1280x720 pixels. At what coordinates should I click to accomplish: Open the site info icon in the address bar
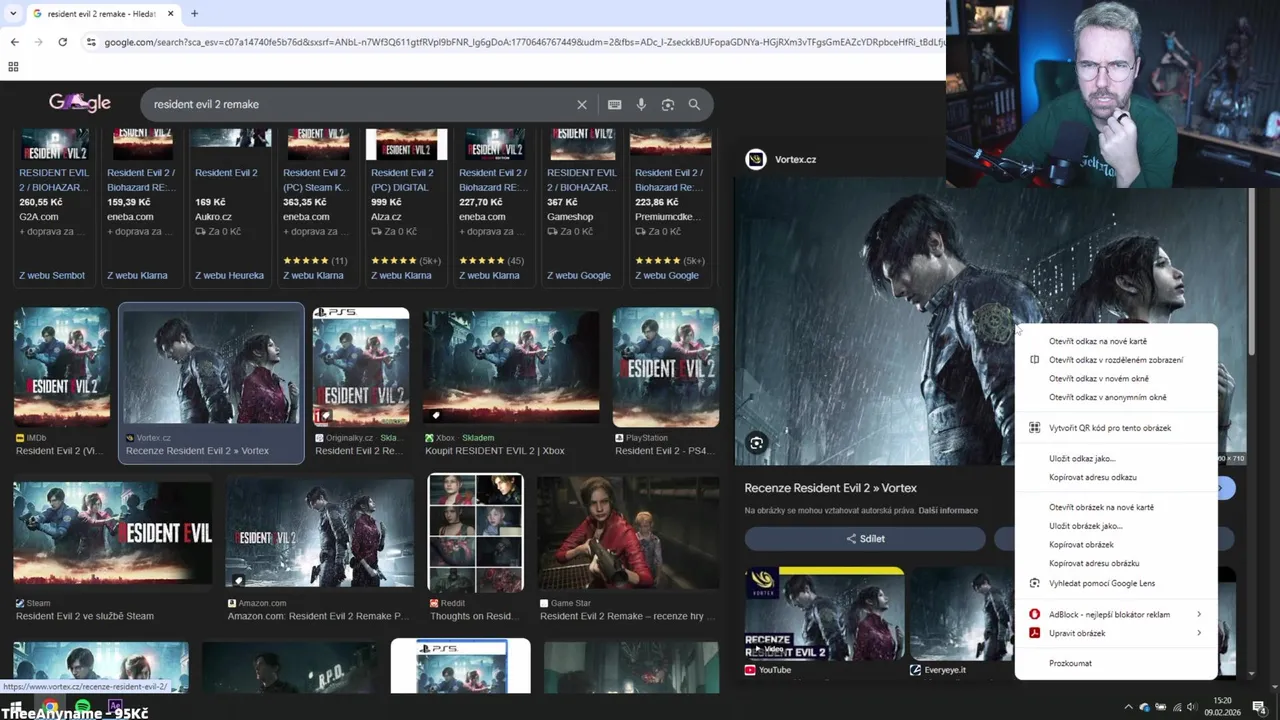pos(91,42)
